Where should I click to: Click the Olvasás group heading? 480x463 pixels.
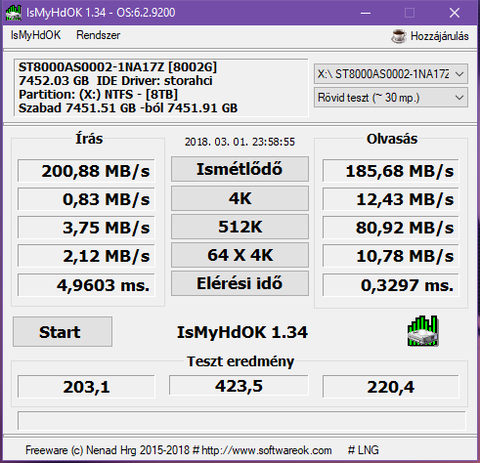pos(392,139)
